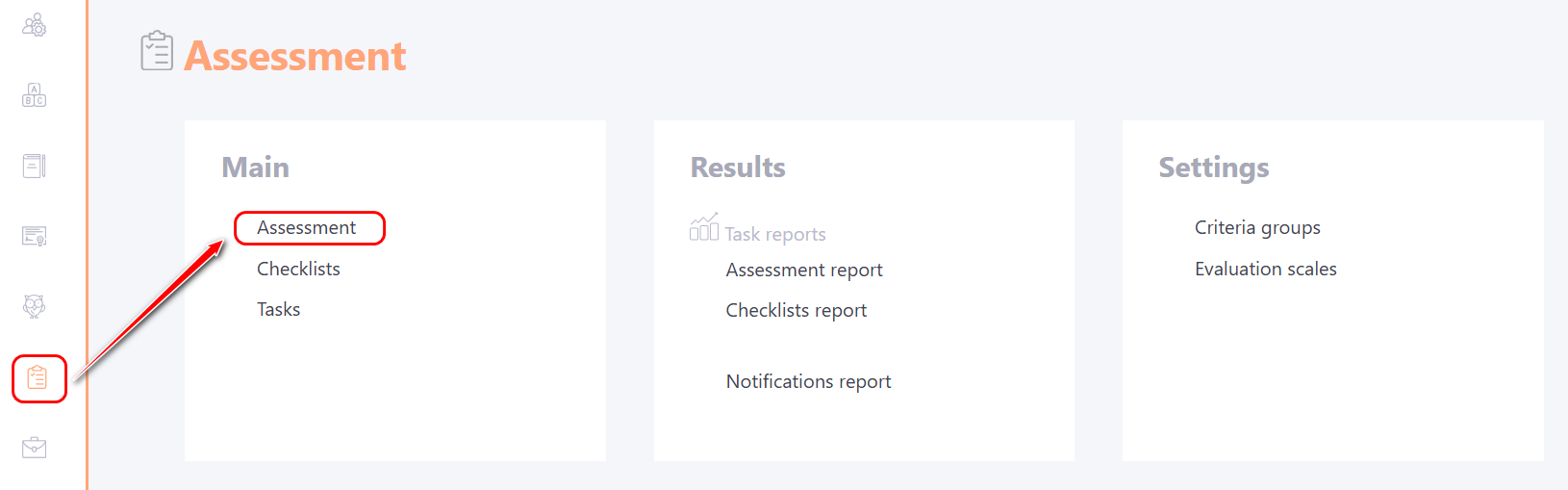Click the Results section heading
The width and height of the screenshot is (1568, 490).
(x=738, y=168)
